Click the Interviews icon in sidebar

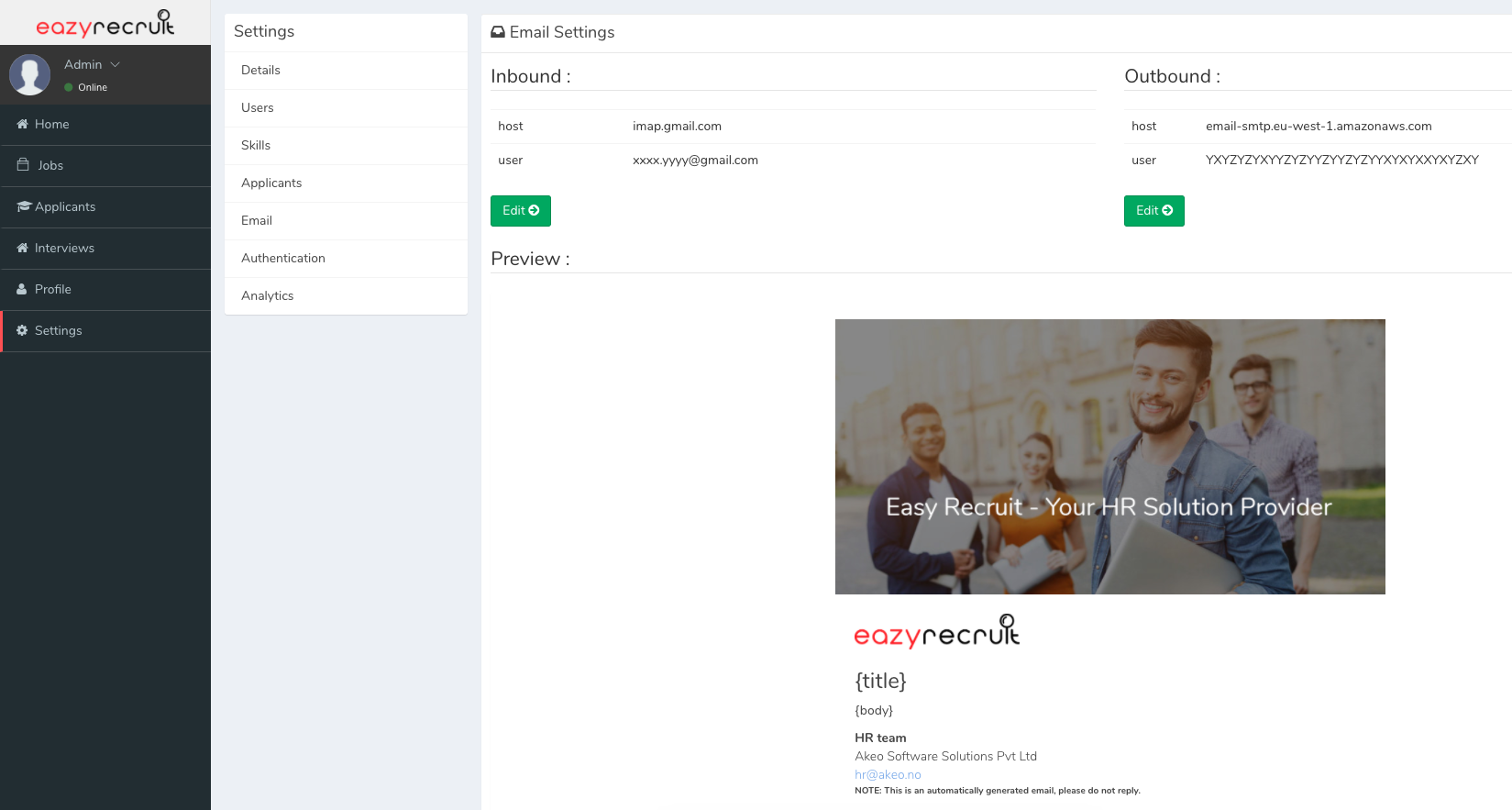(x=22, y=248)
